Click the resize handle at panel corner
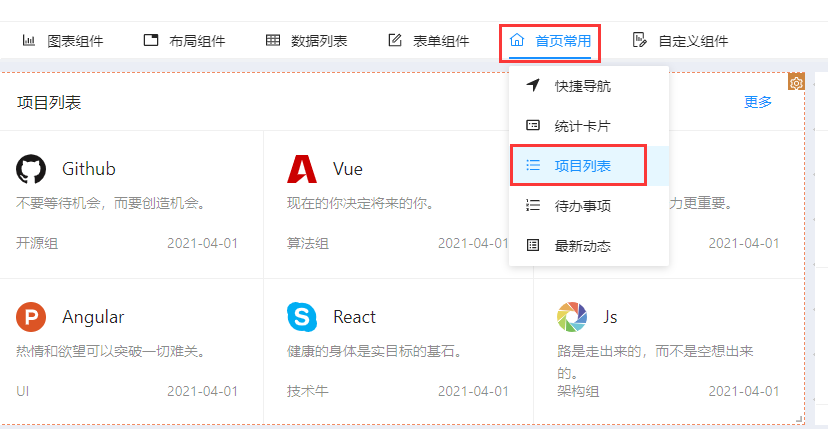Screen dimensions: 828x429 [799, 419]
